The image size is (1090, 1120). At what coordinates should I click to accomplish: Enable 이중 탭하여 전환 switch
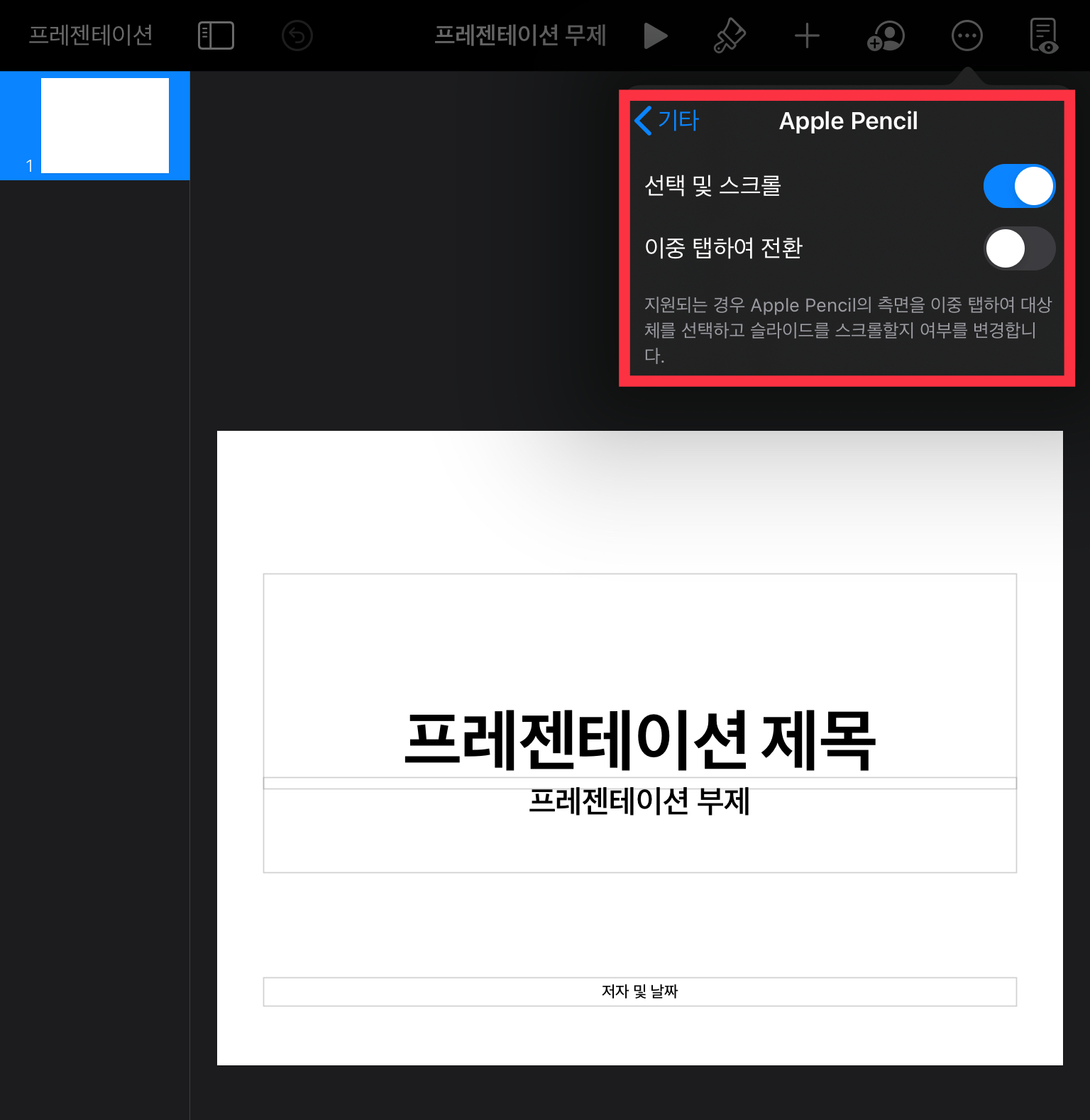pos(1019,248)
